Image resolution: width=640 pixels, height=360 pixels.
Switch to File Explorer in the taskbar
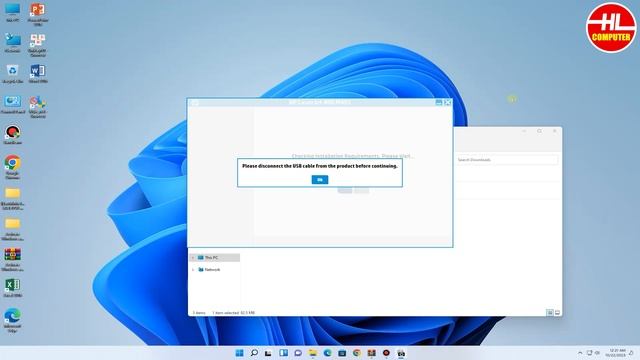pyautogui.click(x=313, y=353)
